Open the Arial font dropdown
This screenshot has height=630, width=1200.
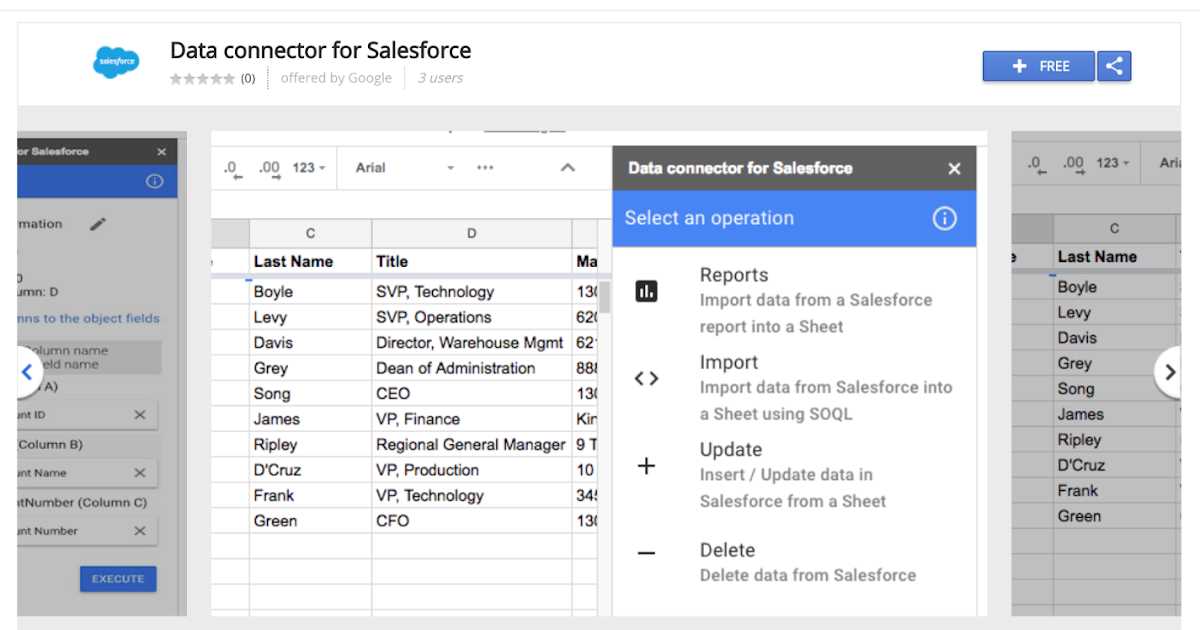405,168
